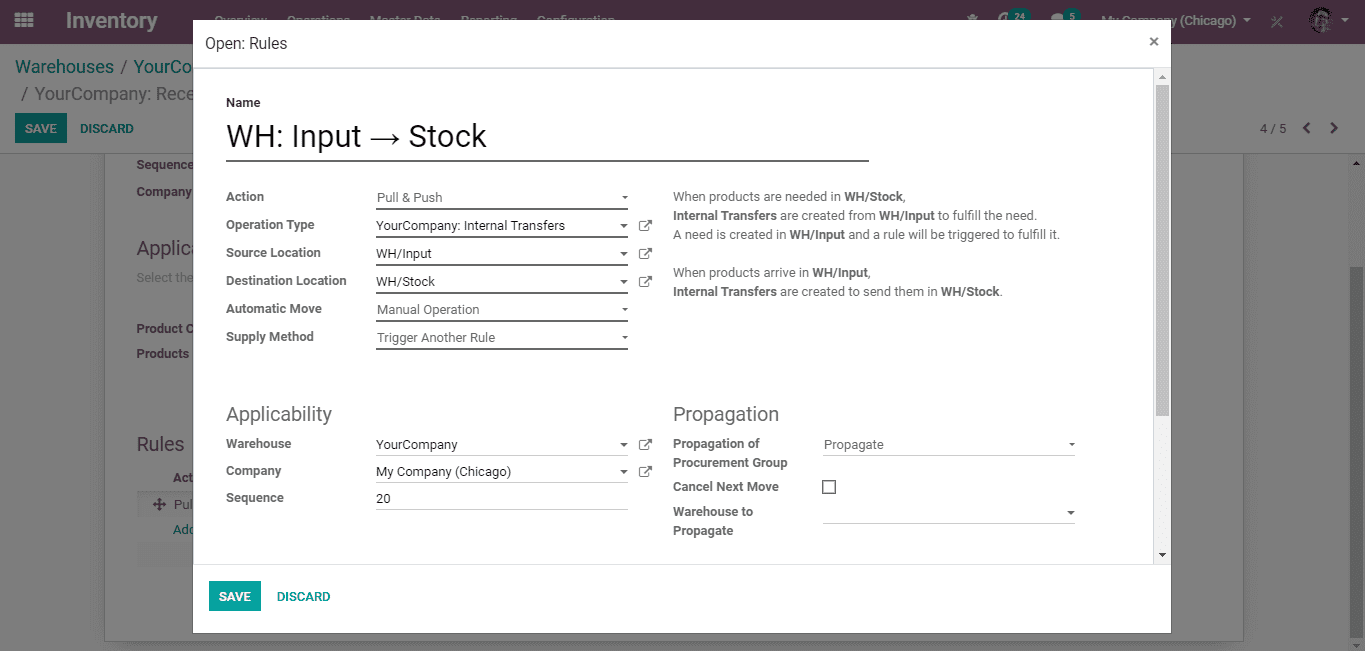Open the Operation Type dropdown
Image resolution: width=1365 pixels, height=651 pixels.
pyautogui.click(x=502, y=226)
